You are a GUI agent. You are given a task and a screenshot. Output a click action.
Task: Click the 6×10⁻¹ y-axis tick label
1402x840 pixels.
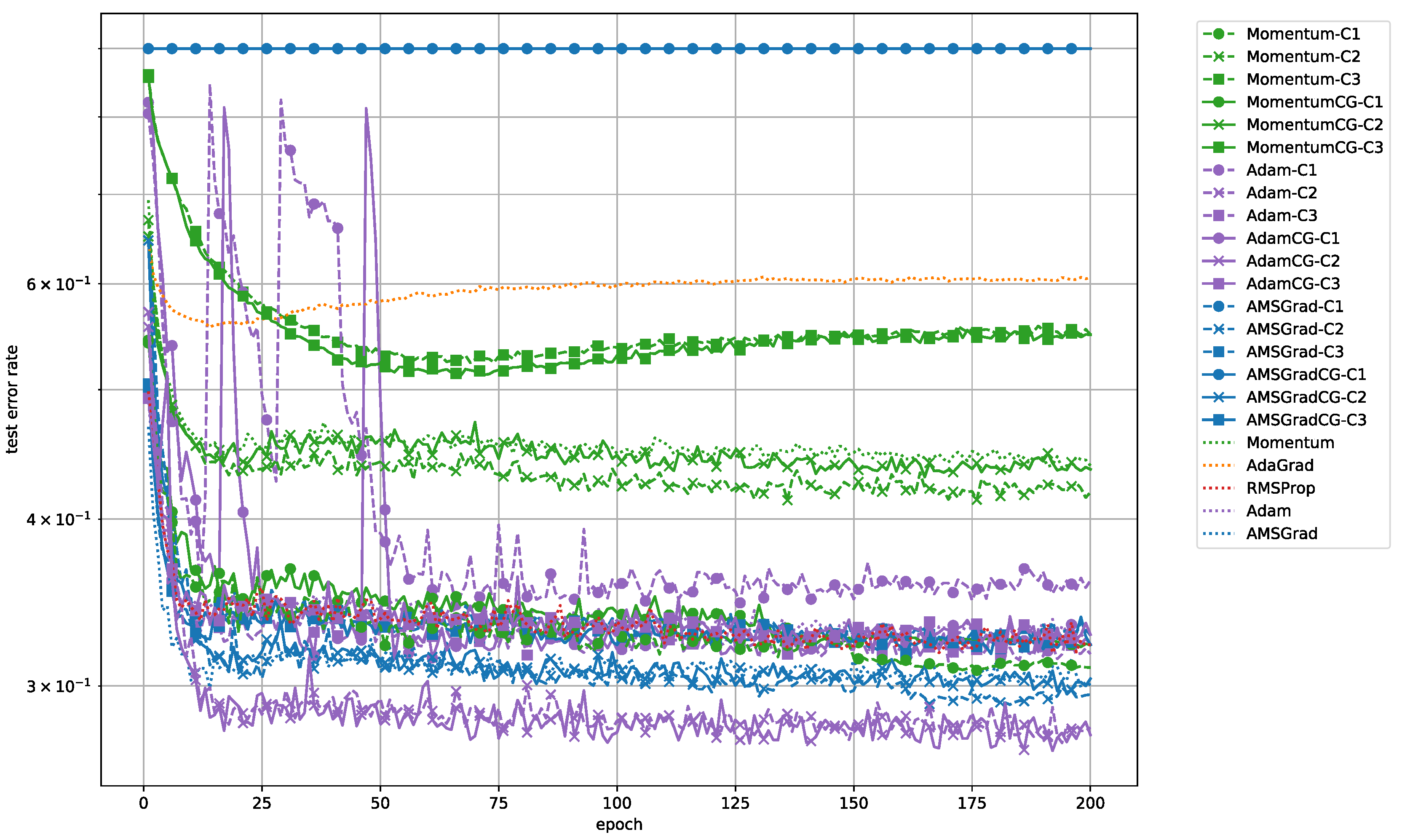coord(58,284)
